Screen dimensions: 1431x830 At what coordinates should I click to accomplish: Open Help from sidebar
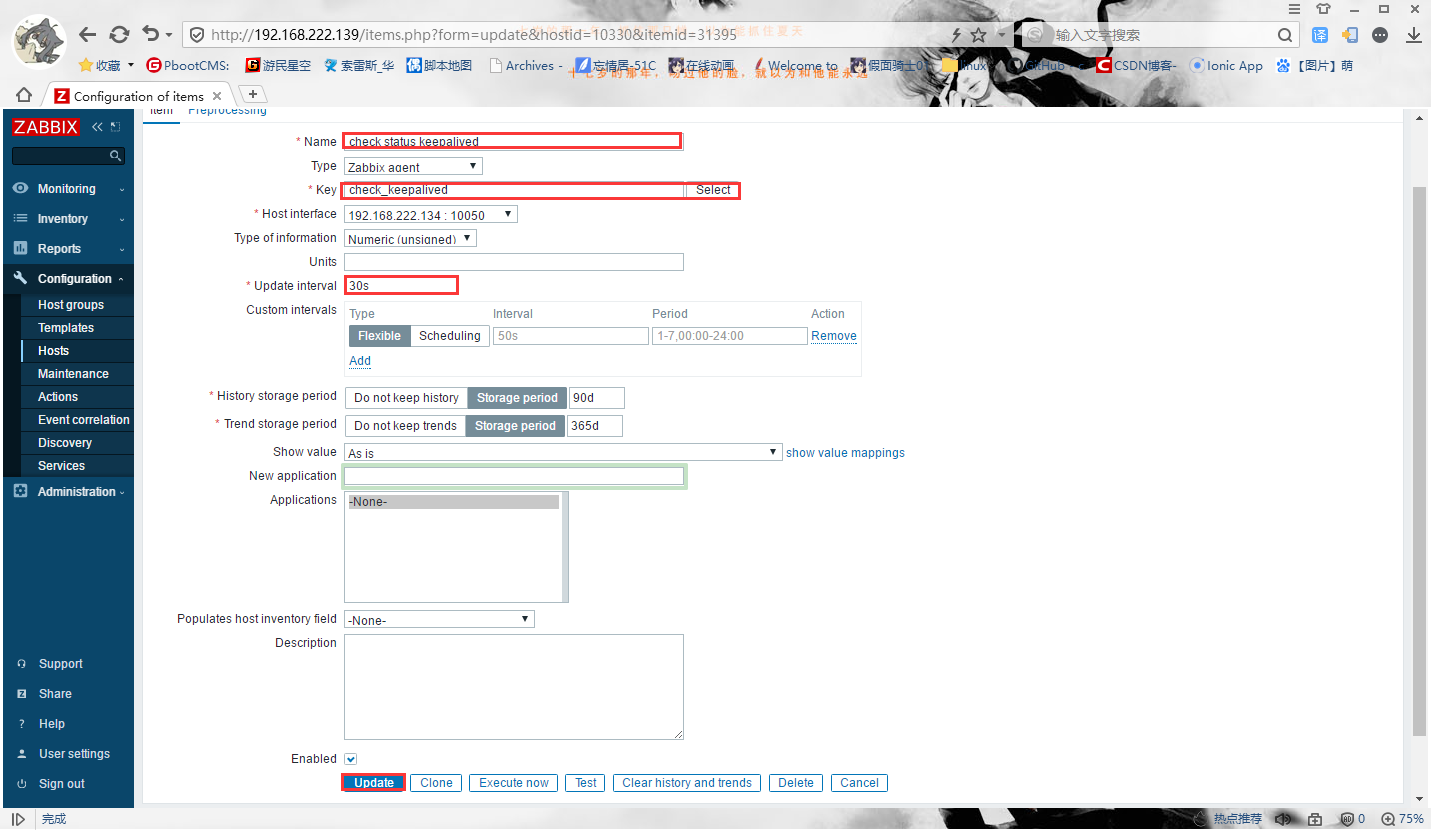pyautogui.click(x=52, y=724)
